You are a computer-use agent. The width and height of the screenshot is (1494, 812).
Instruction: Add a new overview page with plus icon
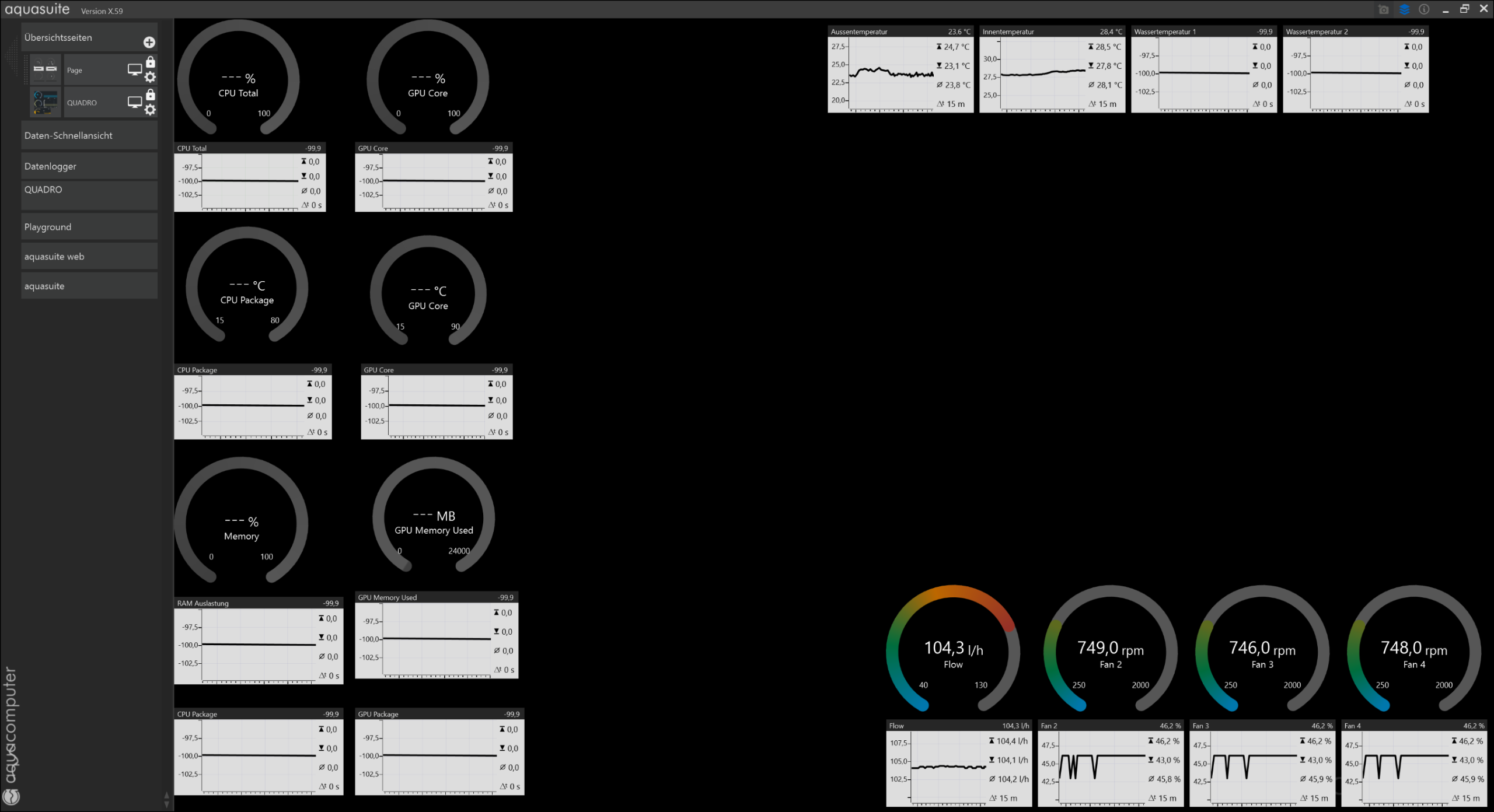coord(149,42)
